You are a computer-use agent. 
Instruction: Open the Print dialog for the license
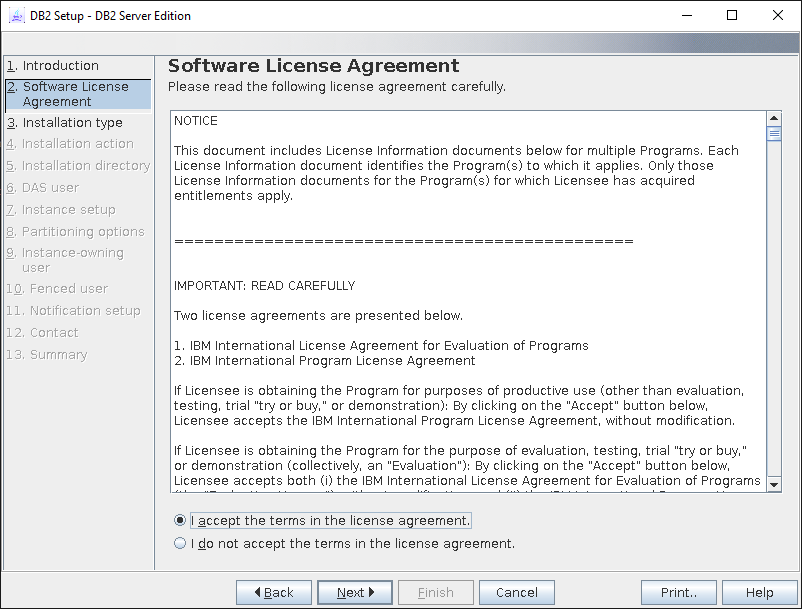coord(678,592)
